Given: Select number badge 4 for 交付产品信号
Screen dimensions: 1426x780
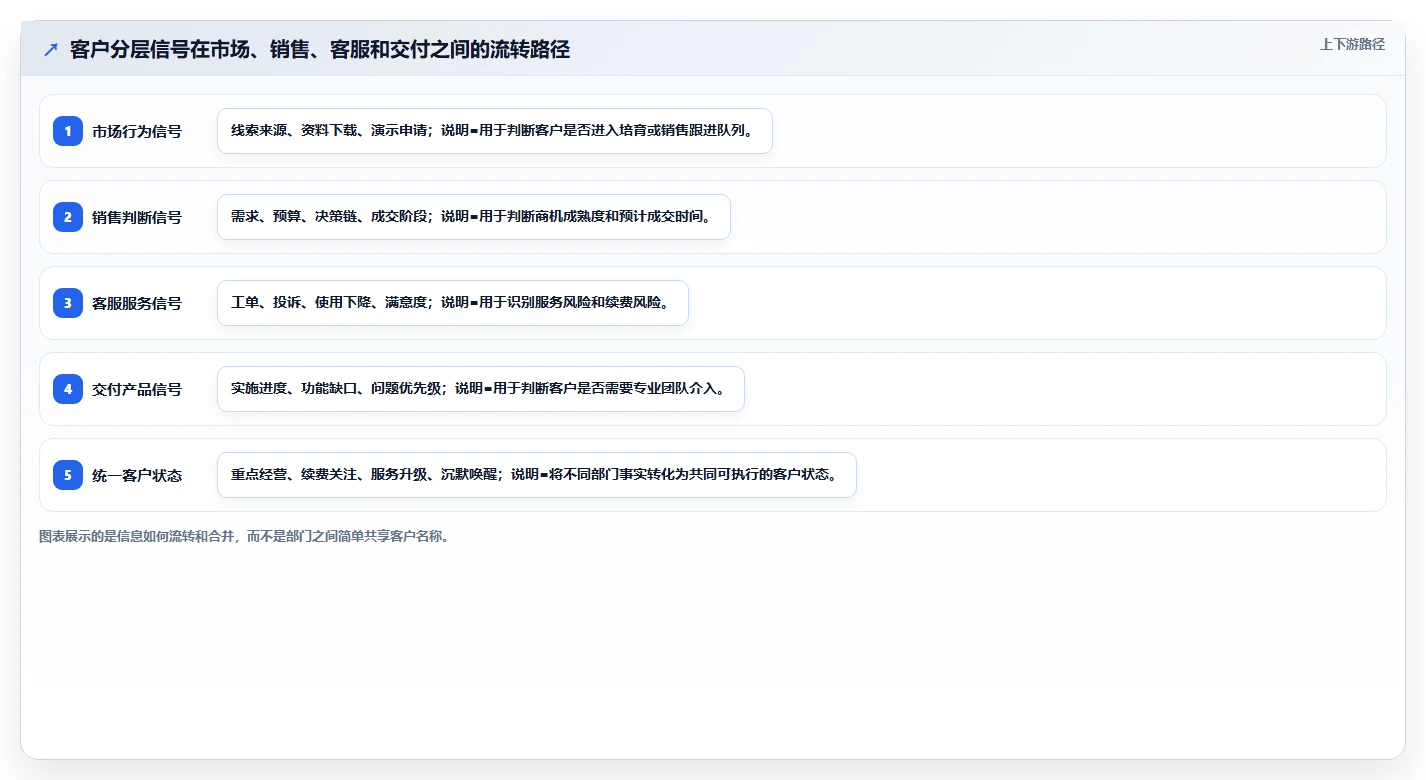Looking at the screenshot, I should [x=68, y=389].
